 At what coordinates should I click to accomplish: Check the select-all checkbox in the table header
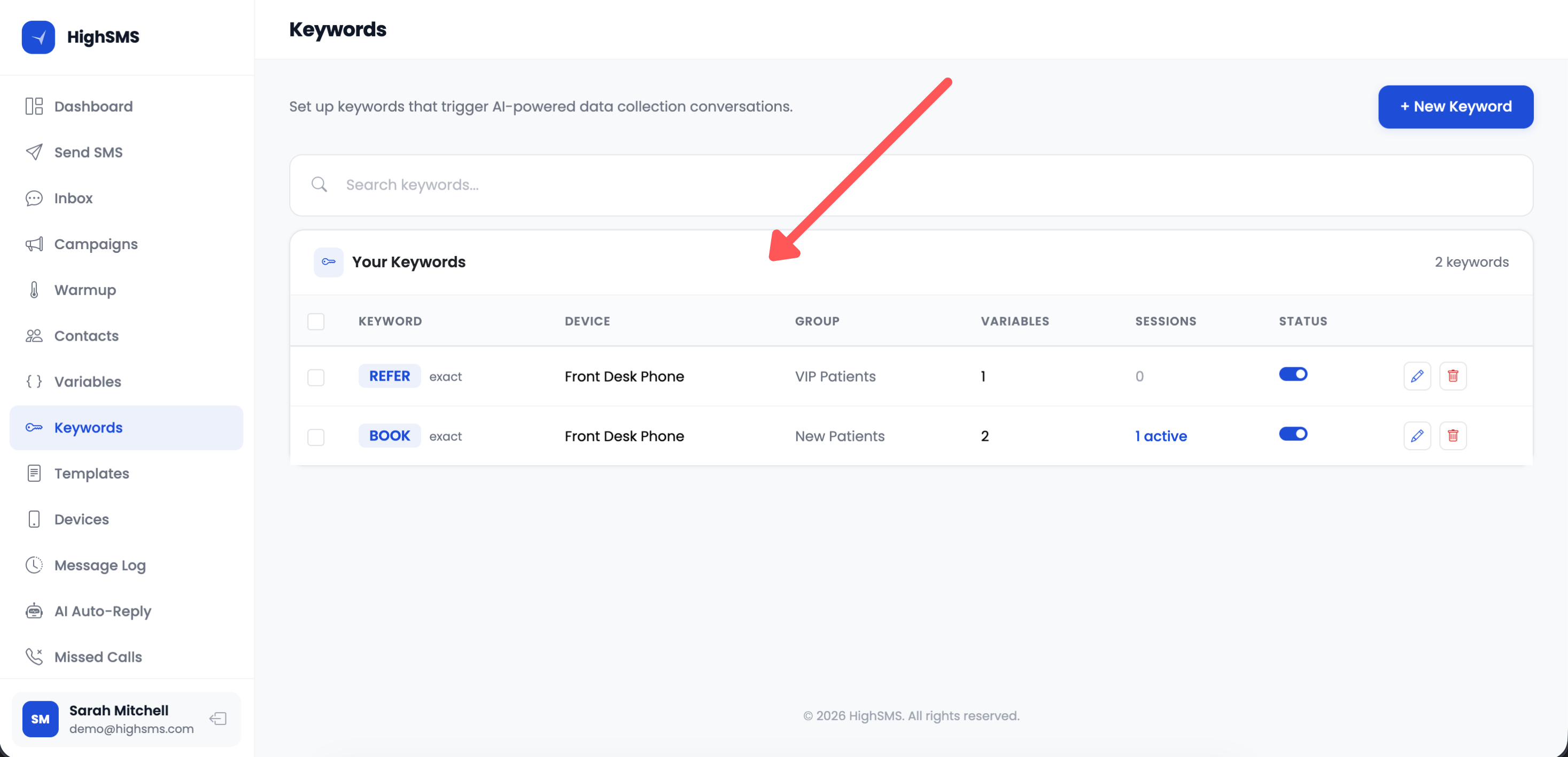pyautogui.click(x=316, y=321)
